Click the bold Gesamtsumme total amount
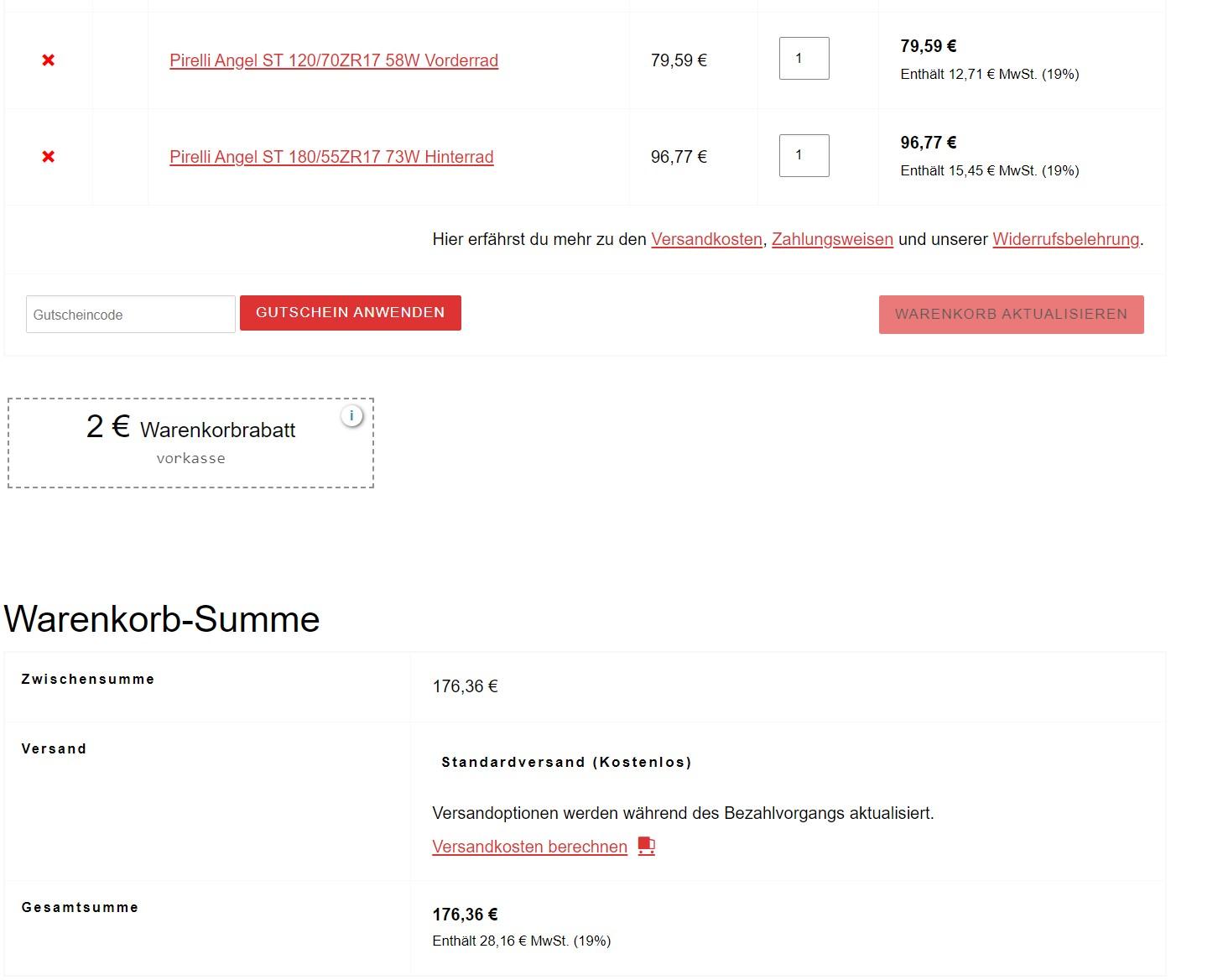1223x980 pixels. tap(465, 915)
